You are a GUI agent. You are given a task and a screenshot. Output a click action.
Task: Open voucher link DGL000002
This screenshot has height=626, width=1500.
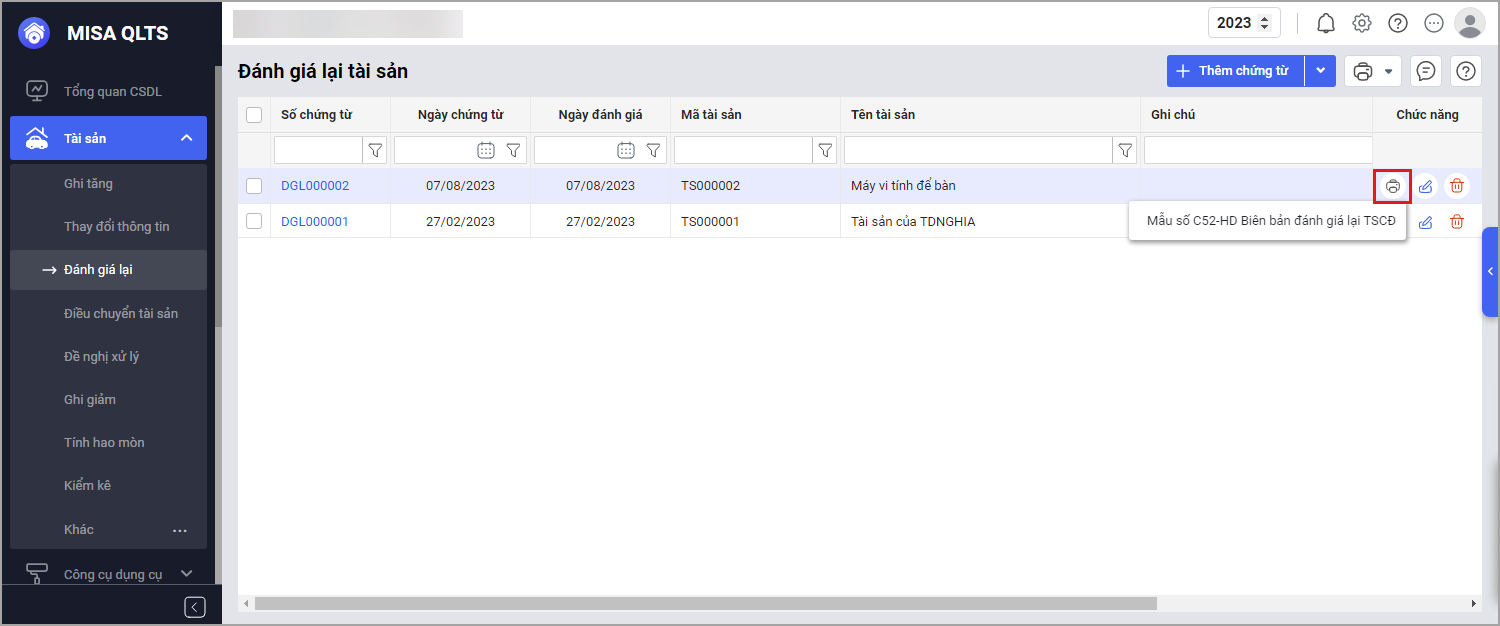(315, 186)
